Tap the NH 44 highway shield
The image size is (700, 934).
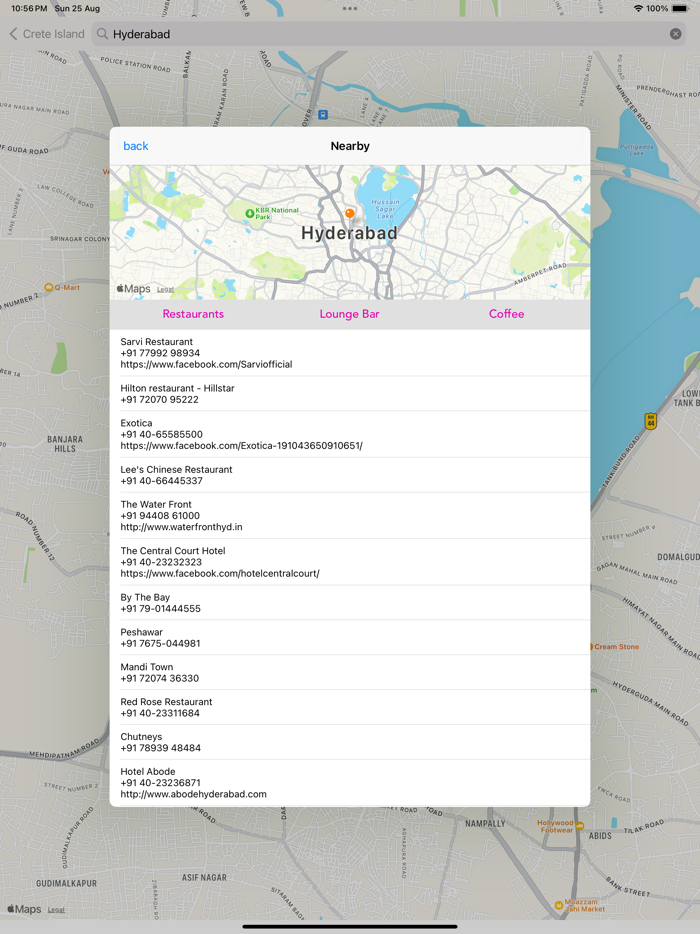[x=651, y=421]
